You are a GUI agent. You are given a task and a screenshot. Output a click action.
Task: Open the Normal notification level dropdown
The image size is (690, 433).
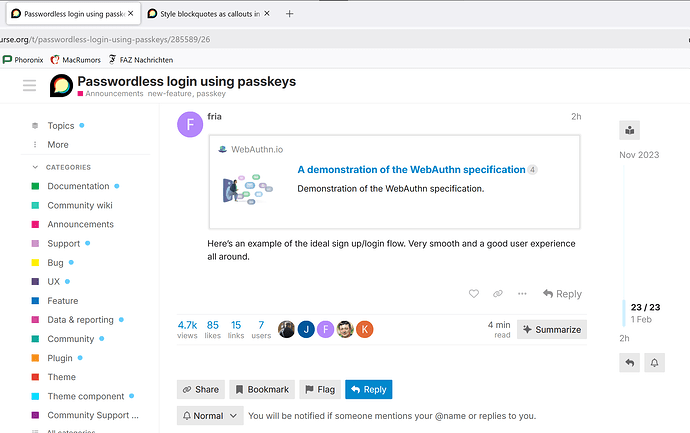(210, 415)
